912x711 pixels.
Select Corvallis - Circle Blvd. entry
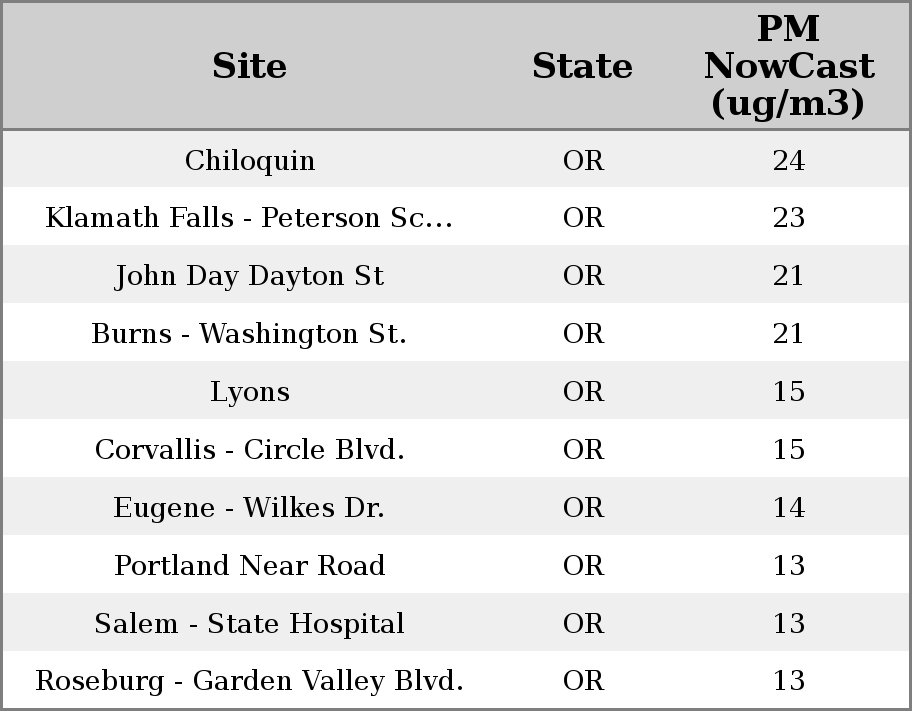pos(249,450)
